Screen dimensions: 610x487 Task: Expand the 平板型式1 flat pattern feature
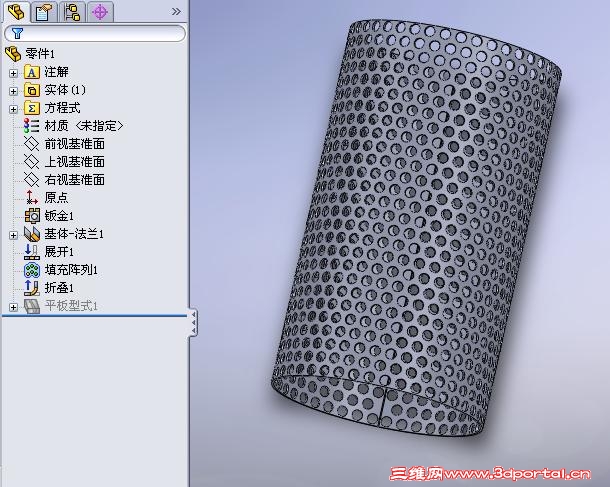click(x=13, y=307)
